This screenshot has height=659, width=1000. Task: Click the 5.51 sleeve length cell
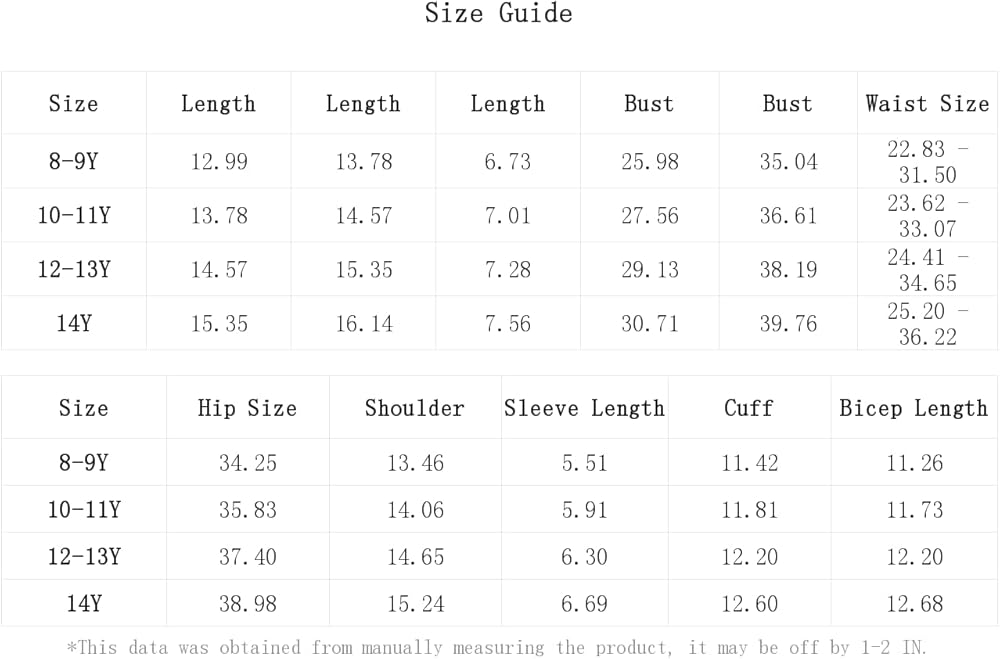pos(584,463)
